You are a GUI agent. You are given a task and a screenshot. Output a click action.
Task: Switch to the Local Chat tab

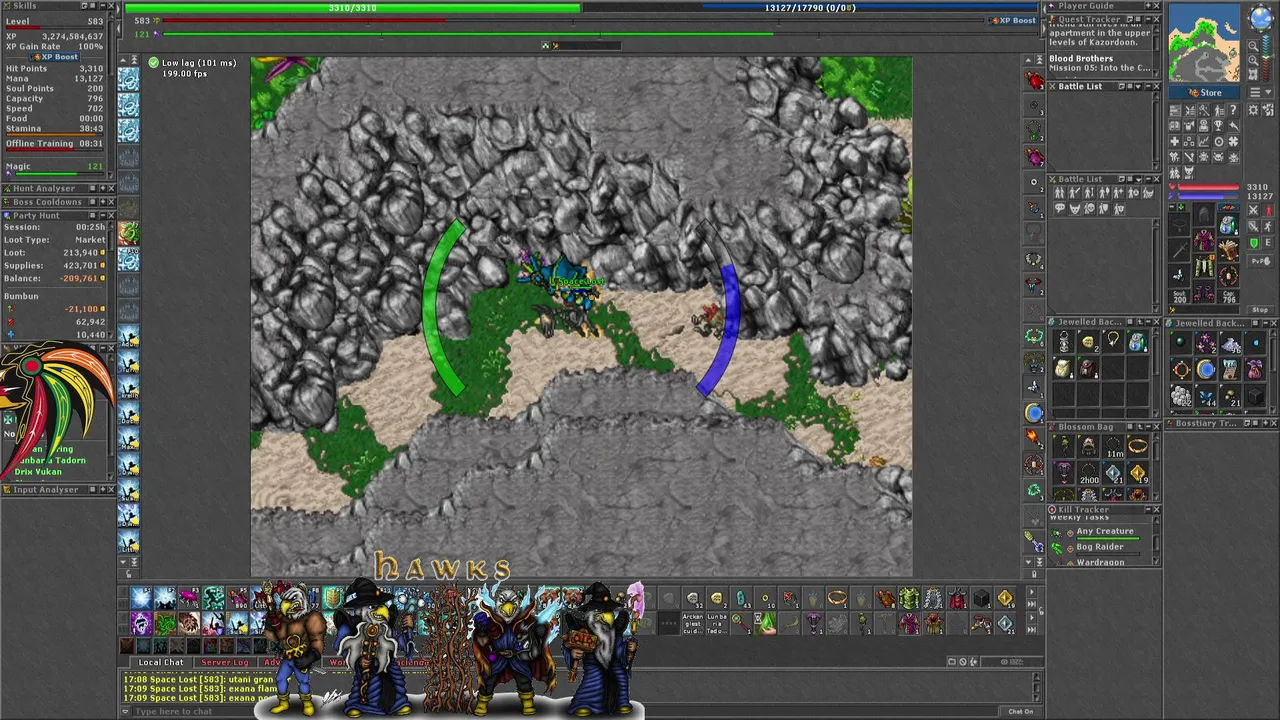(x=161, y=662)
